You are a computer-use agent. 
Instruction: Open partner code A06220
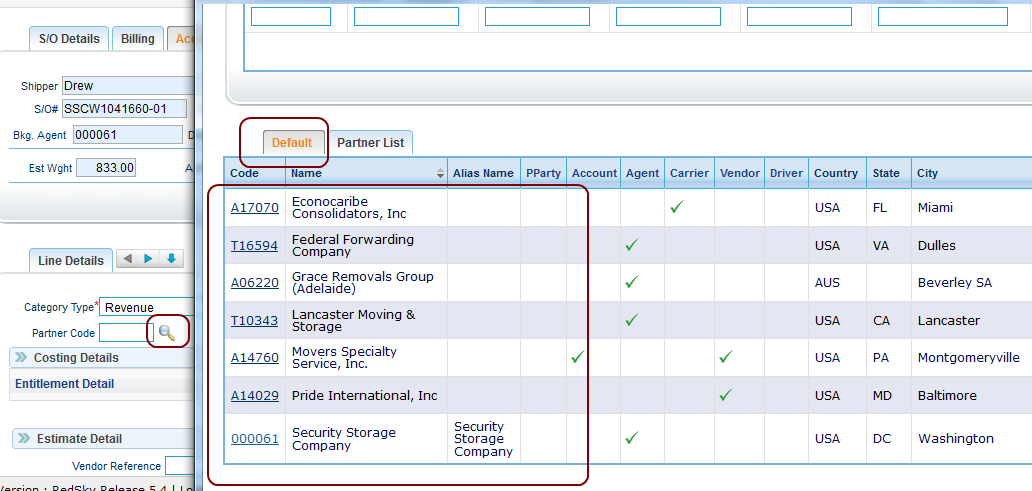255,283
